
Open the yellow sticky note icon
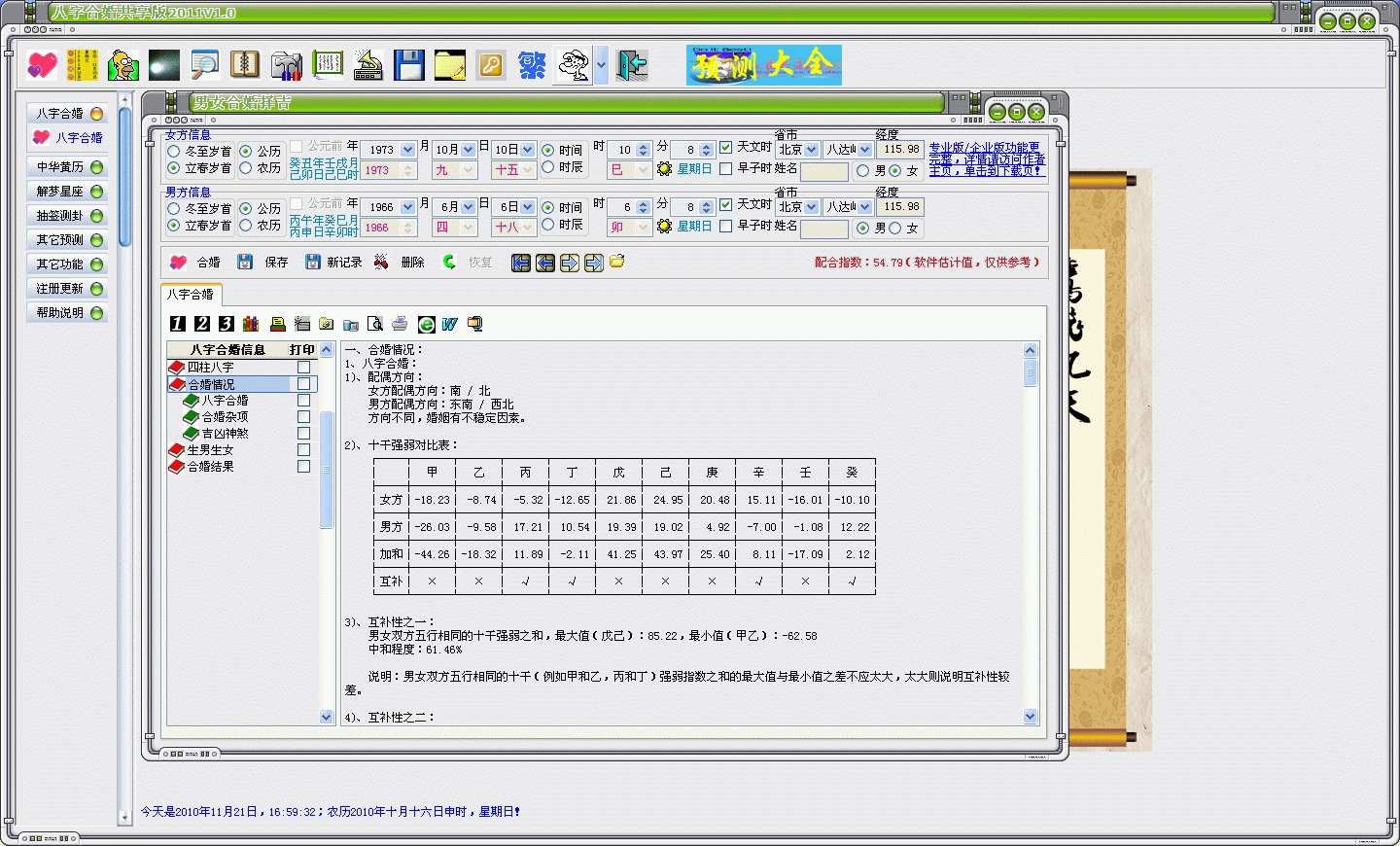pyautogui.click(x=450, y=65)
